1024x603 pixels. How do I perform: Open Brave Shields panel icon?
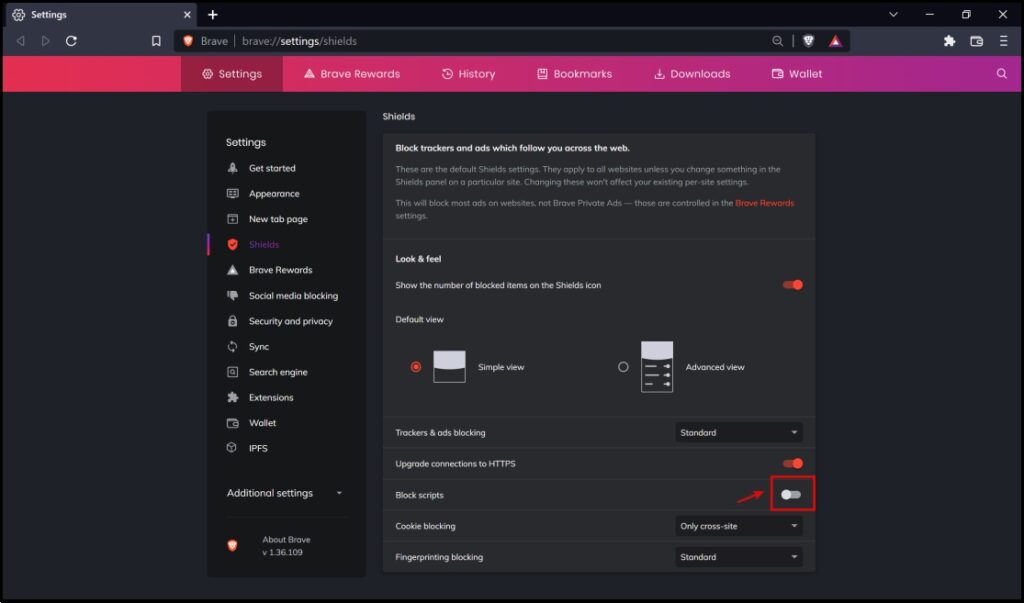click(808, 41)
